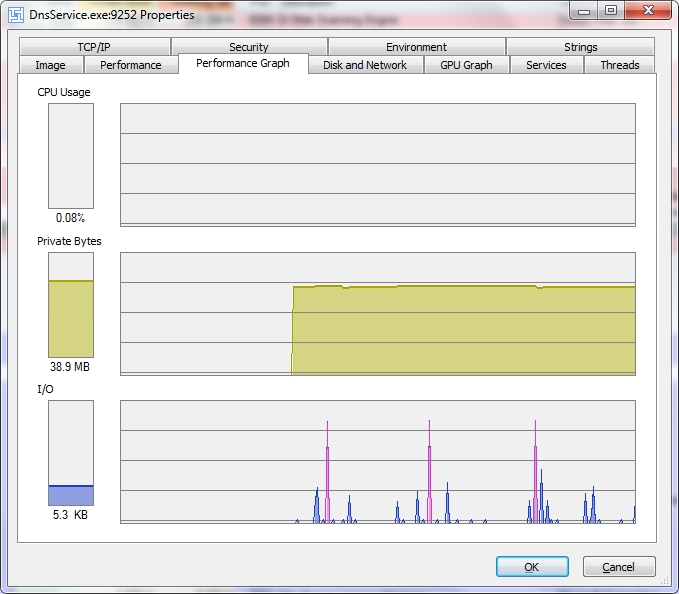The width and height of the screenshot is (679, 594).
Task: Click the OK button
Action: 532,567
